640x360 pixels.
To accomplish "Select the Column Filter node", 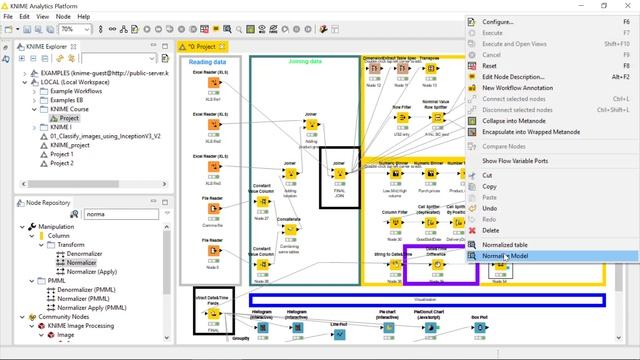I will coord(395,223).
